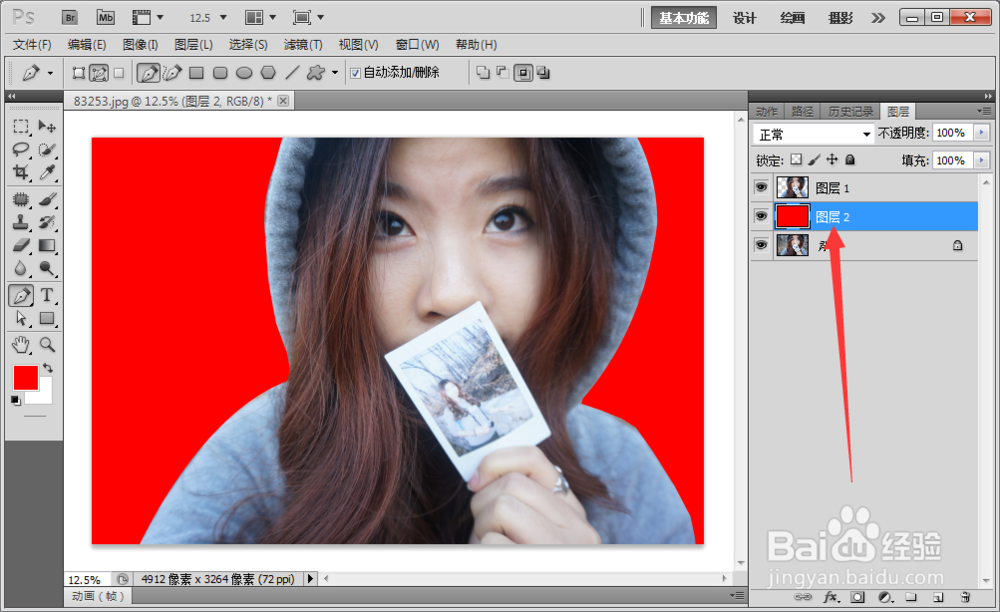Toggle lock image pixels brush icon
This screenshot has width=1000, height=612.
(814, 160)
